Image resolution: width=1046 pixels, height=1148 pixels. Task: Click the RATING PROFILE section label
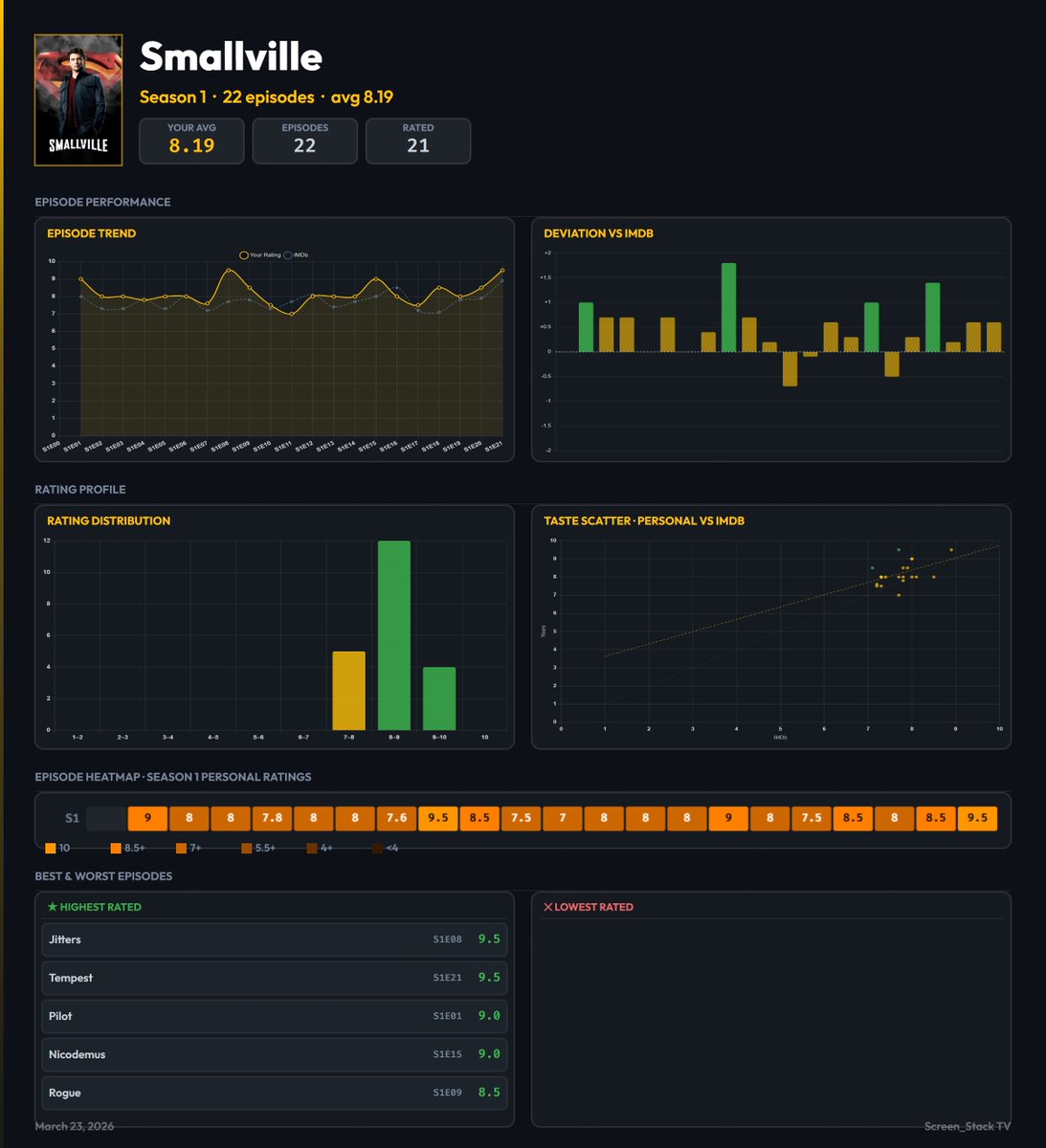tap(80, 490)
